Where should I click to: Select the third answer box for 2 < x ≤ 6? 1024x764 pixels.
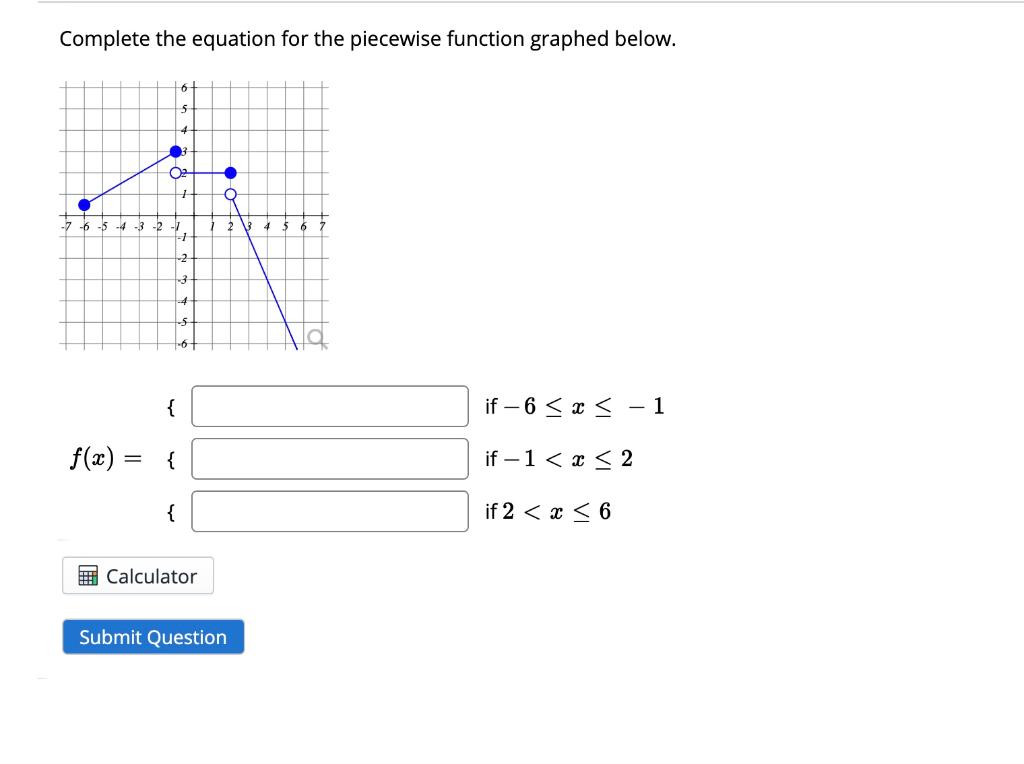[328, 510]
